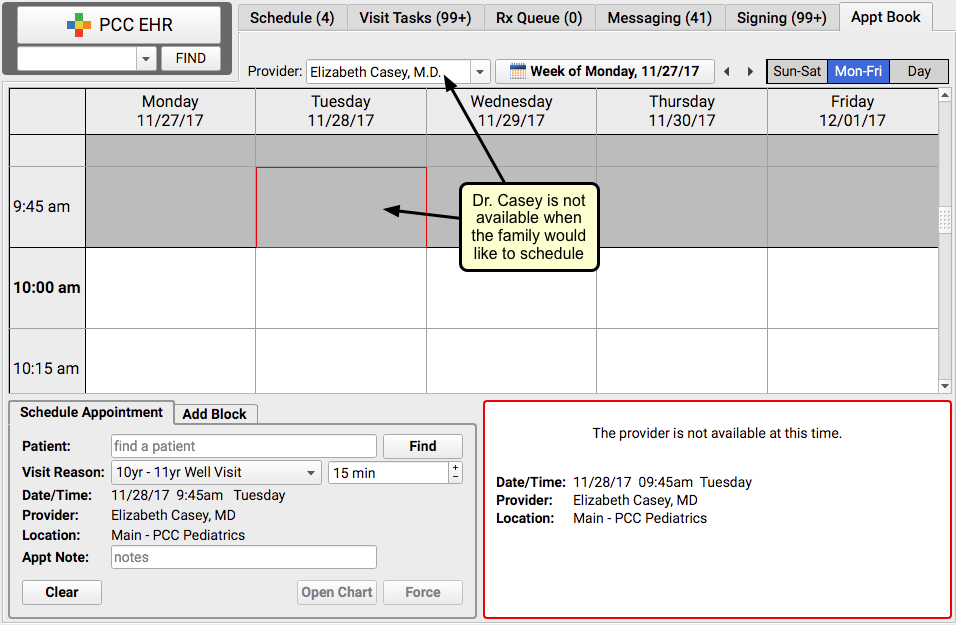Open the patient search dropdown arrow

tap(146, 59)
